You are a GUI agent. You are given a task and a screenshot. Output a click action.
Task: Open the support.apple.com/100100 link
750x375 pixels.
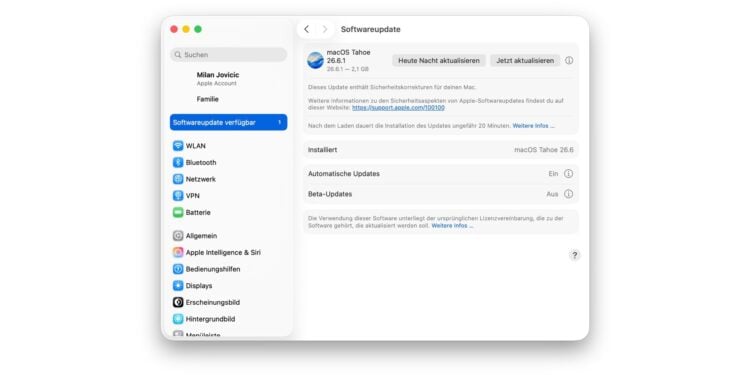click(398, 108)
